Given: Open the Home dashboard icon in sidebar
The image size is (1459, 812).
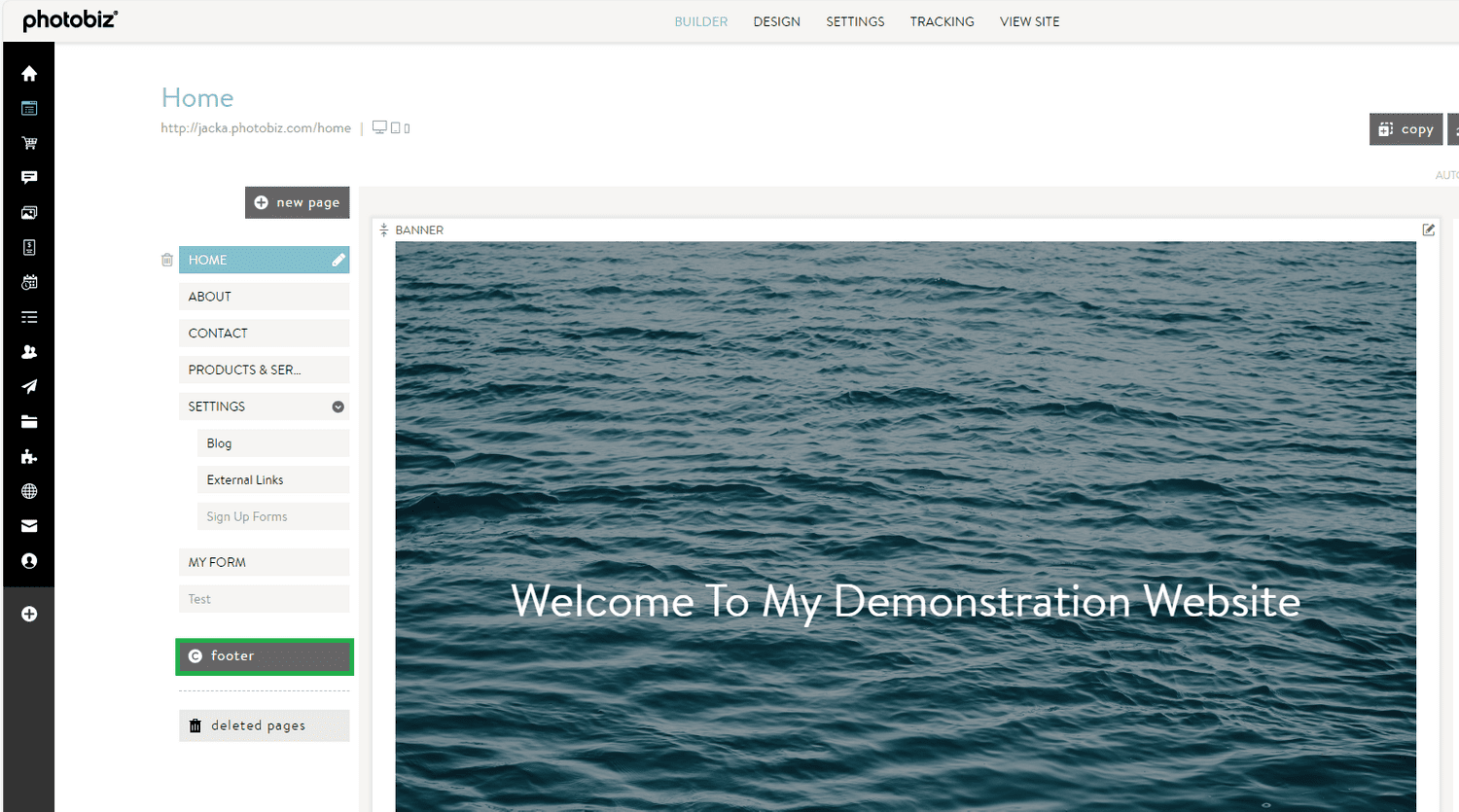Looking at the screenshot, I should click(28, 73).
